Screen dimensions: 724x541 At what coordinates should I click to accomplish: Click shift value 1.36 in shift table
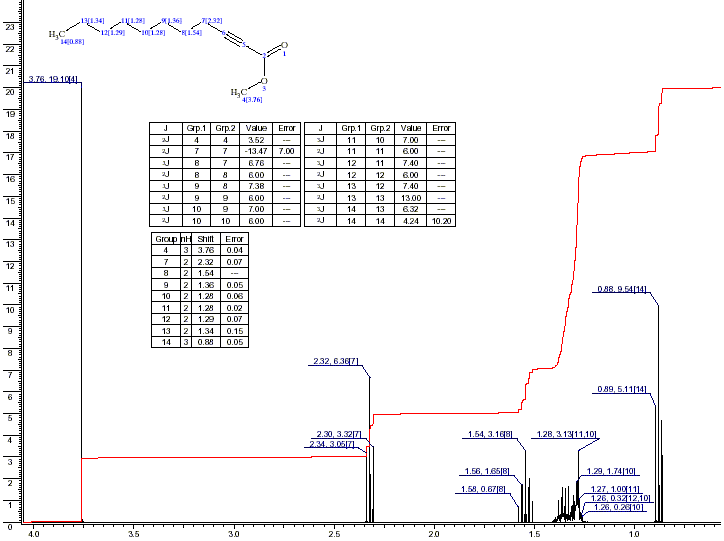click(x=205, y=285)
